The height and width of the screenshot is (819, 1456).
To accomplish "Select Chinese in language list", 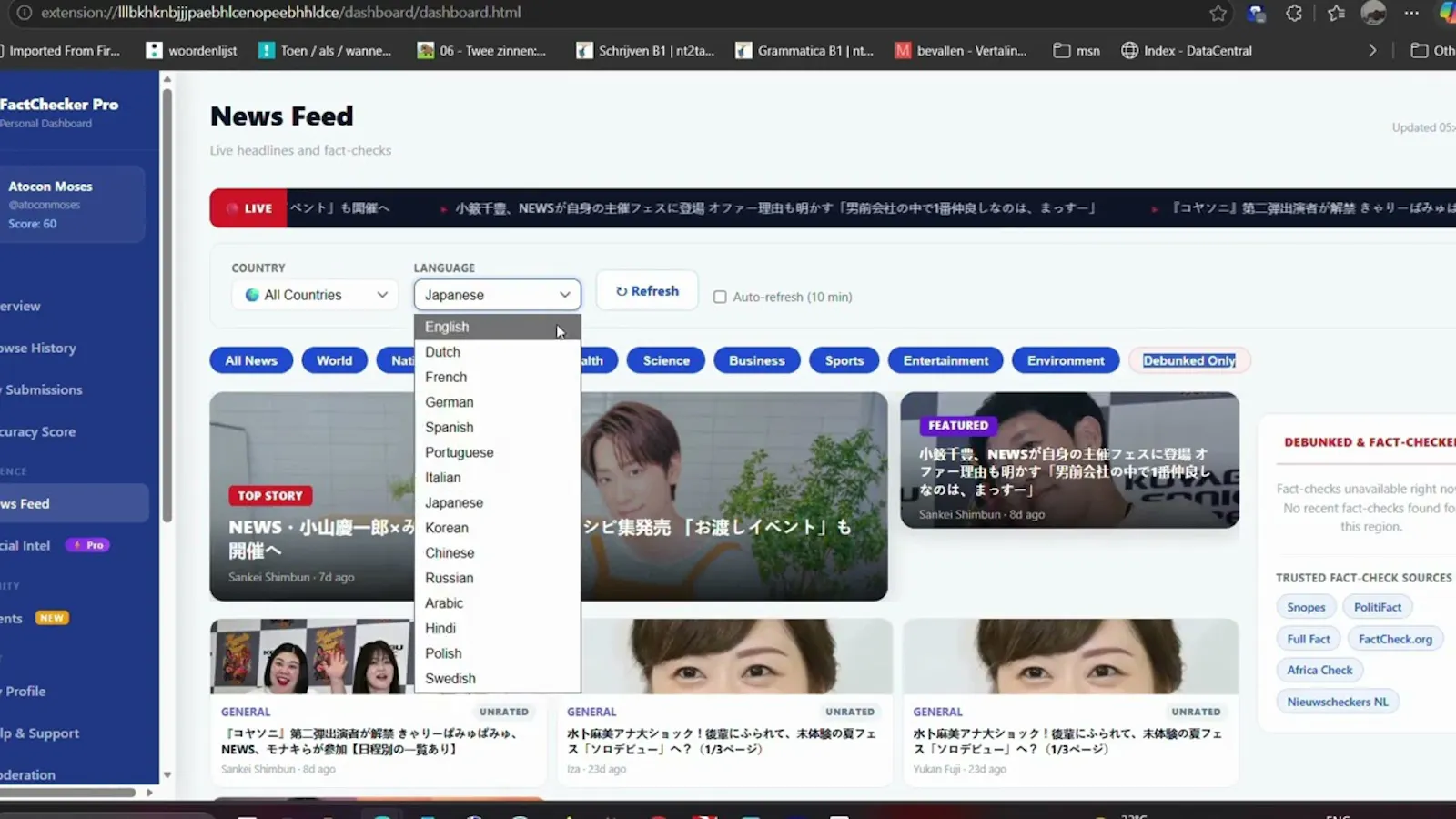I will 497,553.
